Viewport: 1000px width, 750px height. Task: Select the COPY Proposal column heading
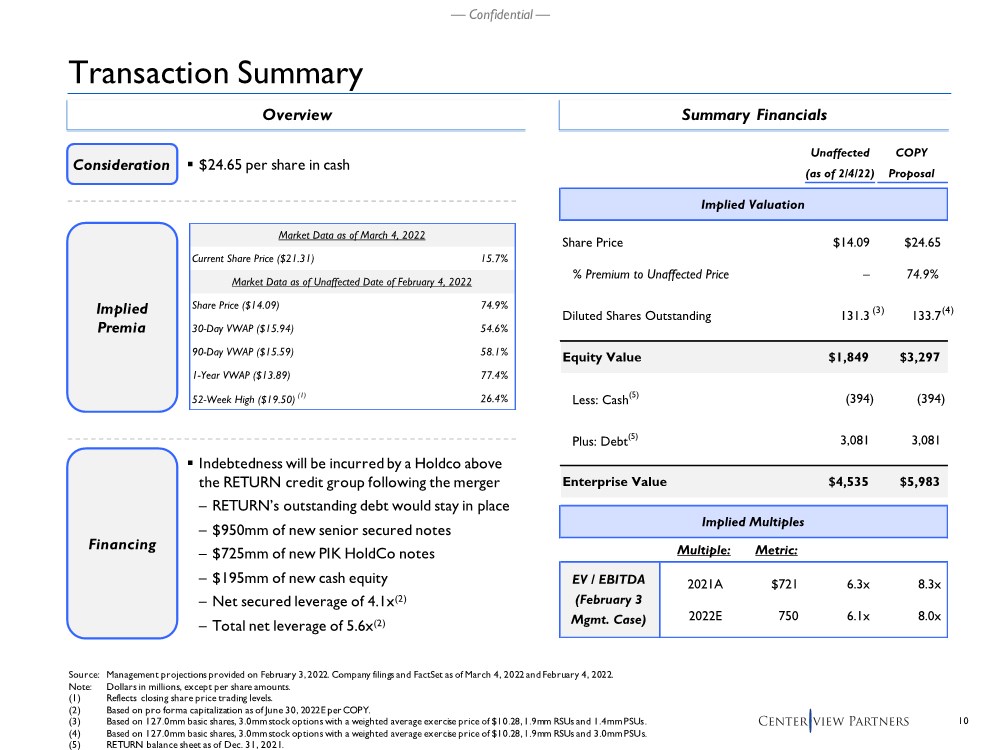click(911, 163)
